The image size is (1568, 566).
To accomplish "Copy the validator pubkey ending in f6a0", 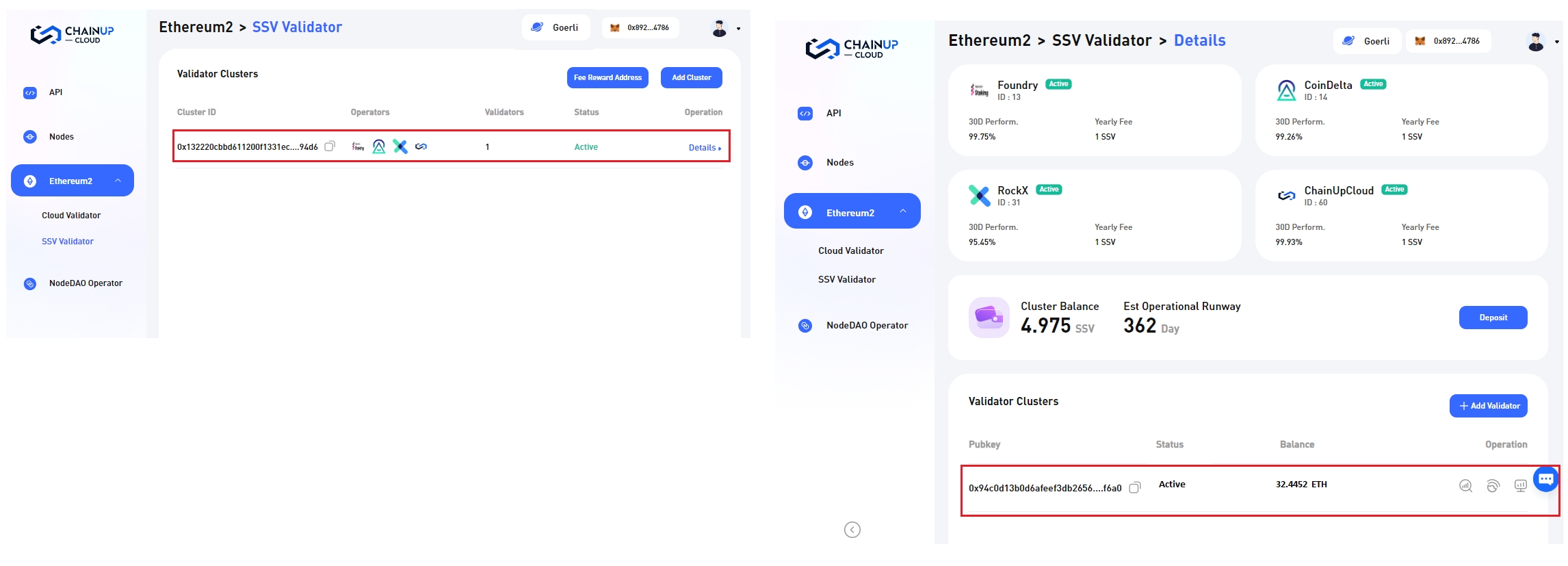I will click(1134, 488).
